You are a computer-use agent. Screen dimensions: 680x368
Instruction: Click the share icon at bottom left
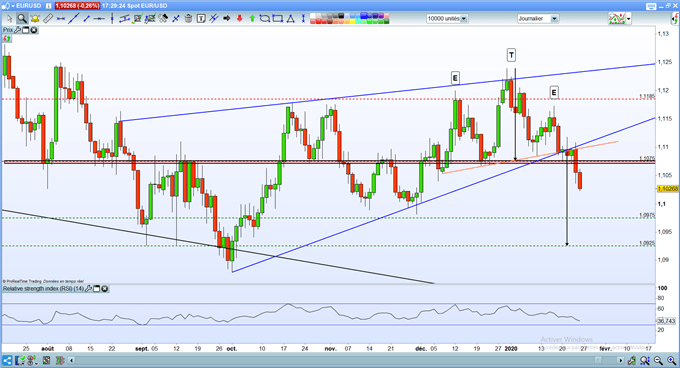[x=7, y=361]
